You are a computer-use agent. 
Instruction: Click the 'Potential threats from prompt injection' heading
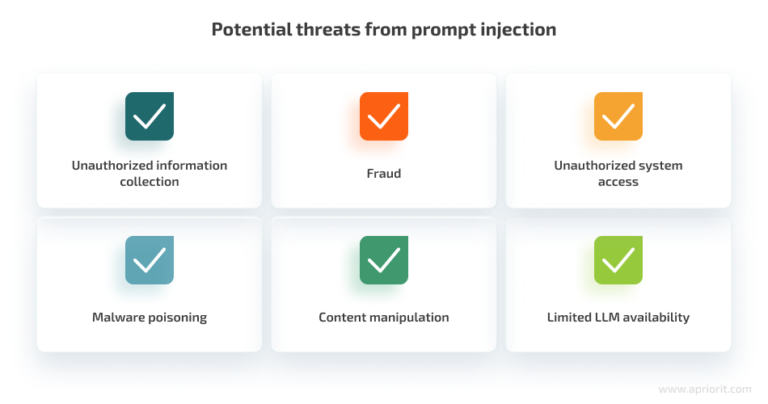click(x=383, y=30)
